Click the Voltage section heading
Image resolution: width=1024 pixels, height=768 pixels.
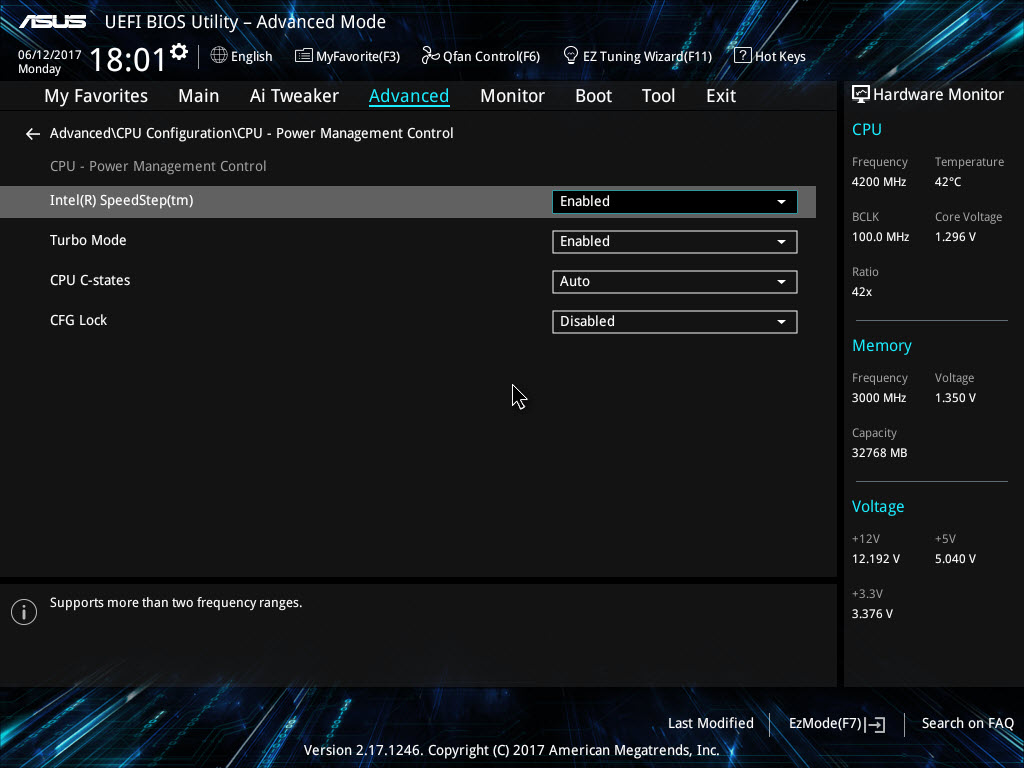pyautogui.click(x=878, y=506)
